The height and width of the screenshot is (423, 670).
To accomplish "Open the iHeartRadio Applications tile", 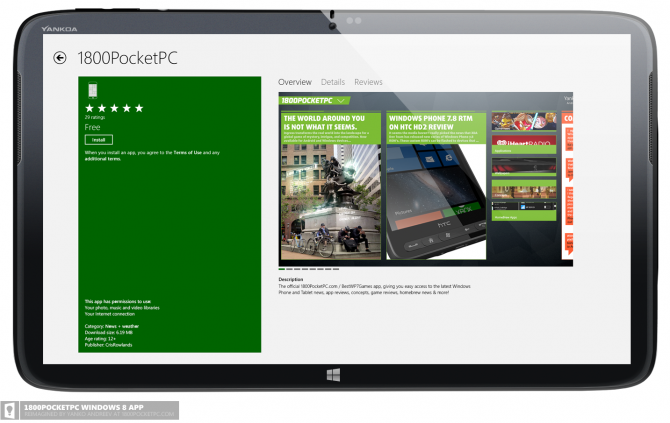I will (524, 145).
